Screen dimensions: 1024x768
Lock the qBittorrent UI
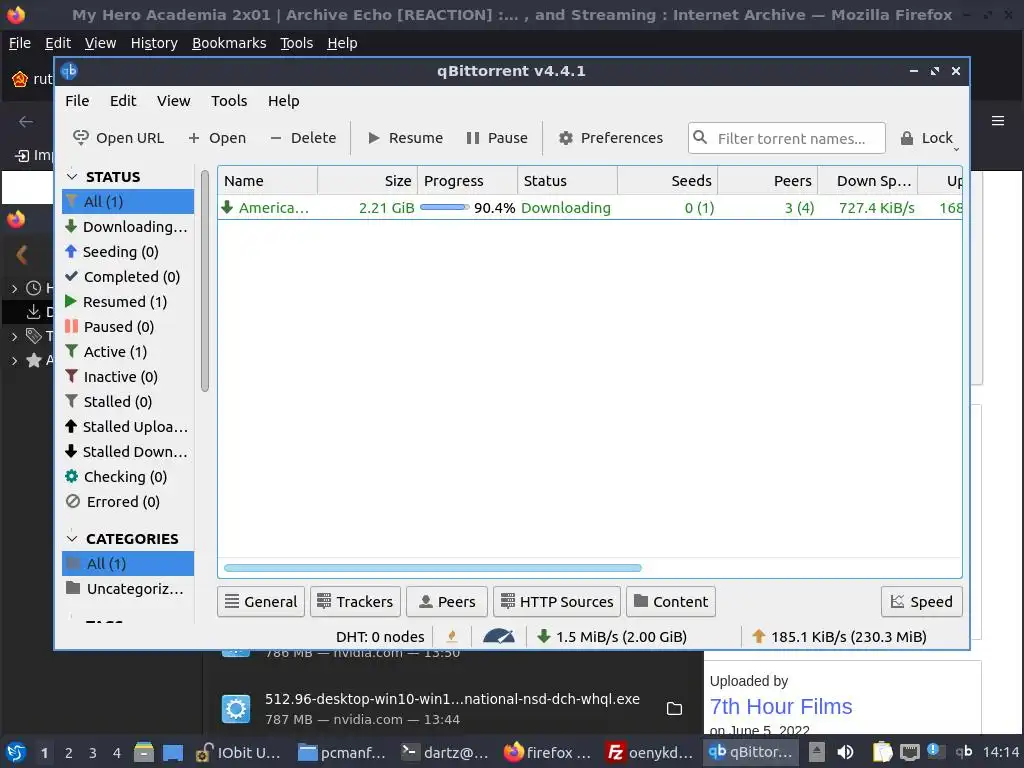(927, 138)
